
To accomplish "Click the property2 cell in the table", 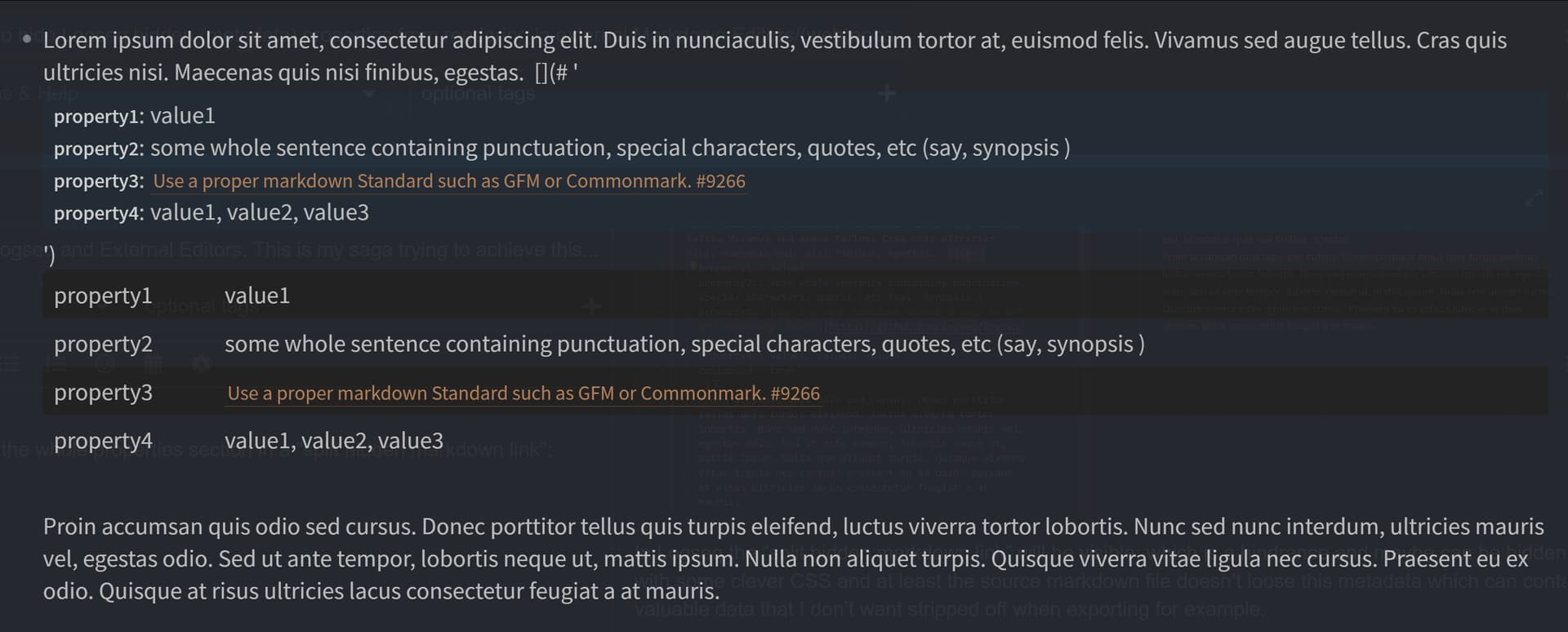I will 103,344.
